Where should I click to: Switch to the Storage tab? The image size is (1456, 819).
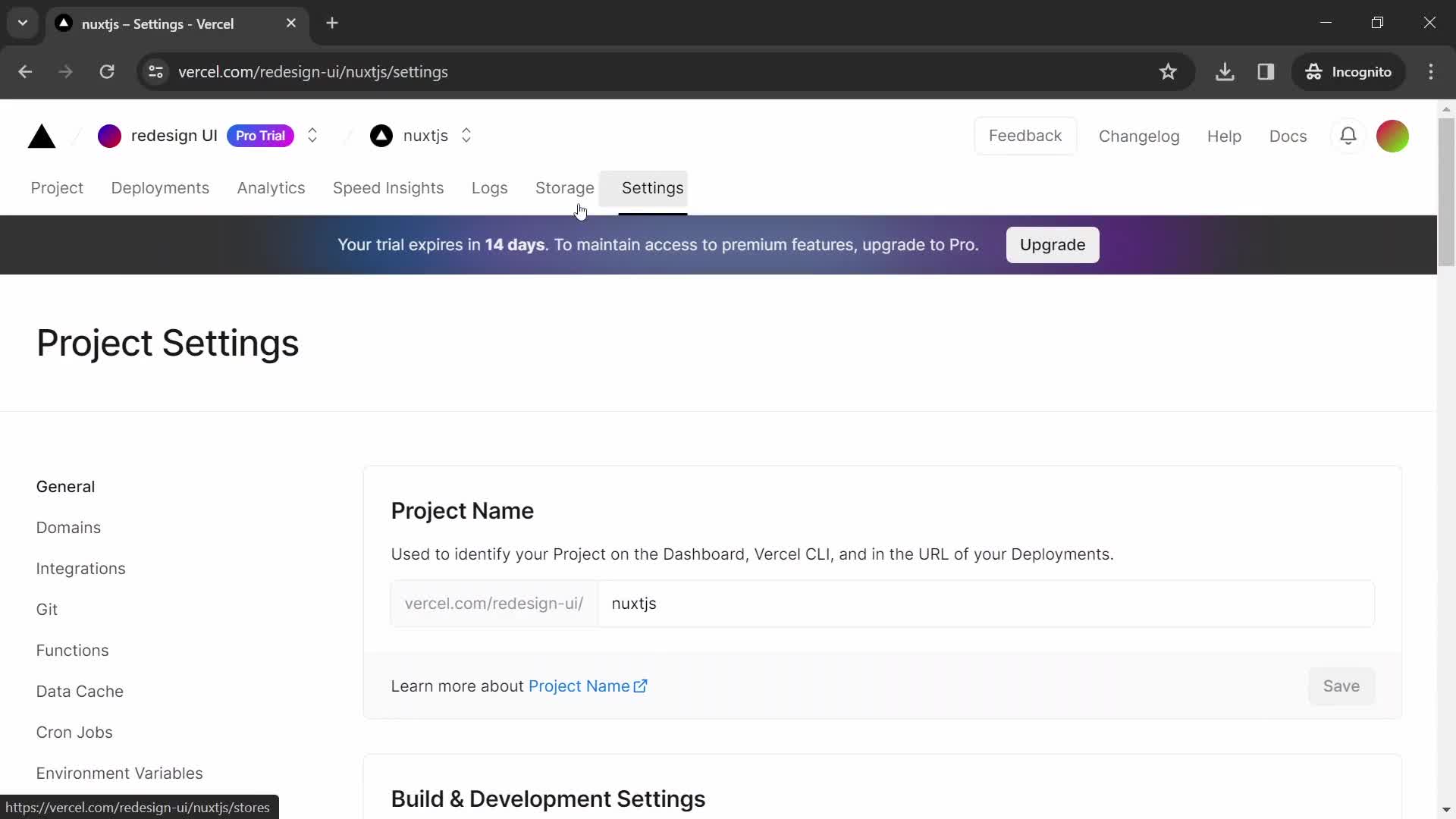(x=564, y=188)
